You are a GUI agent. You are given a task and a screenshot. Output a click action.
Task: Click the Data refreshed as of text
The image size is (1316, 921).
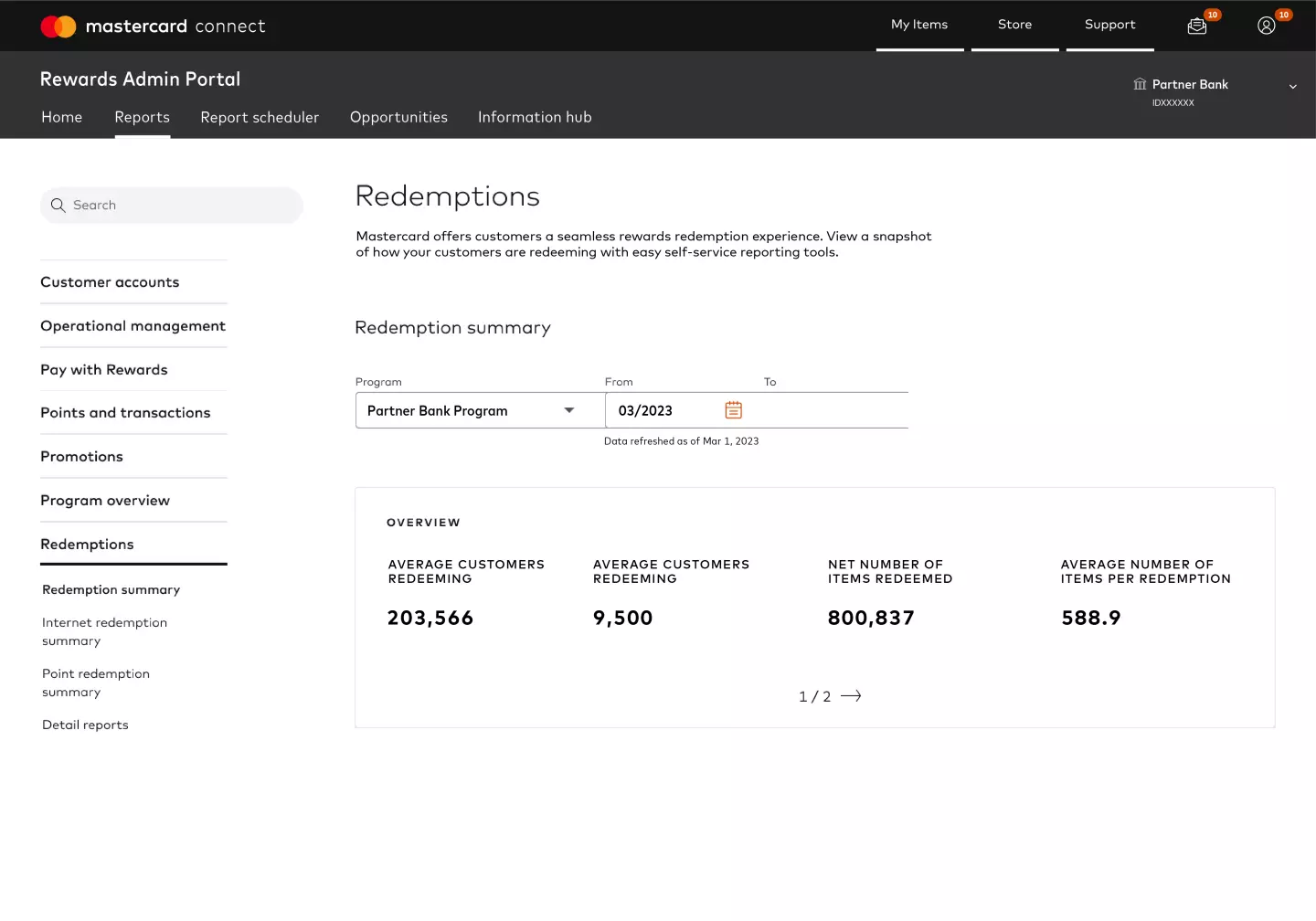682,441
